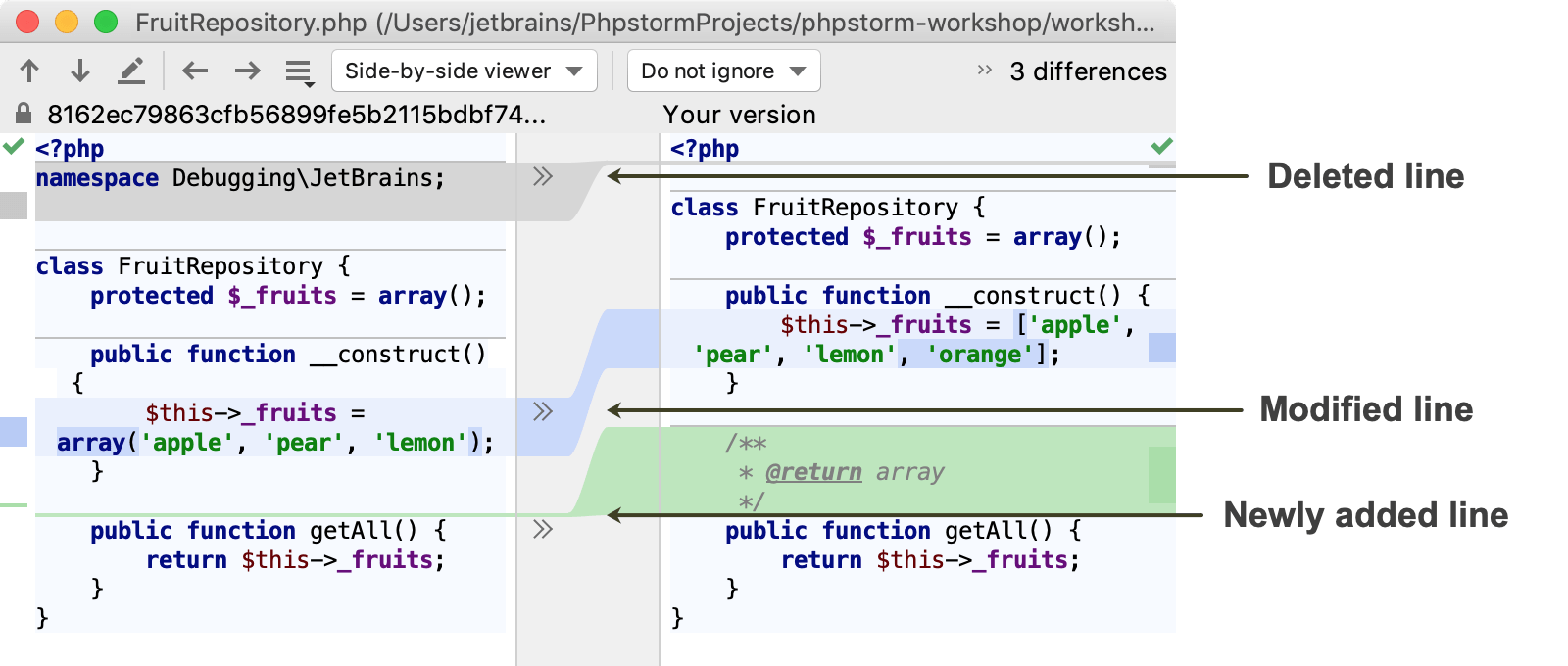The width and height of the screenshot is (1568, 666).
Task: Open Do not ignore whitespace dropdown
Action: point(723,71)
